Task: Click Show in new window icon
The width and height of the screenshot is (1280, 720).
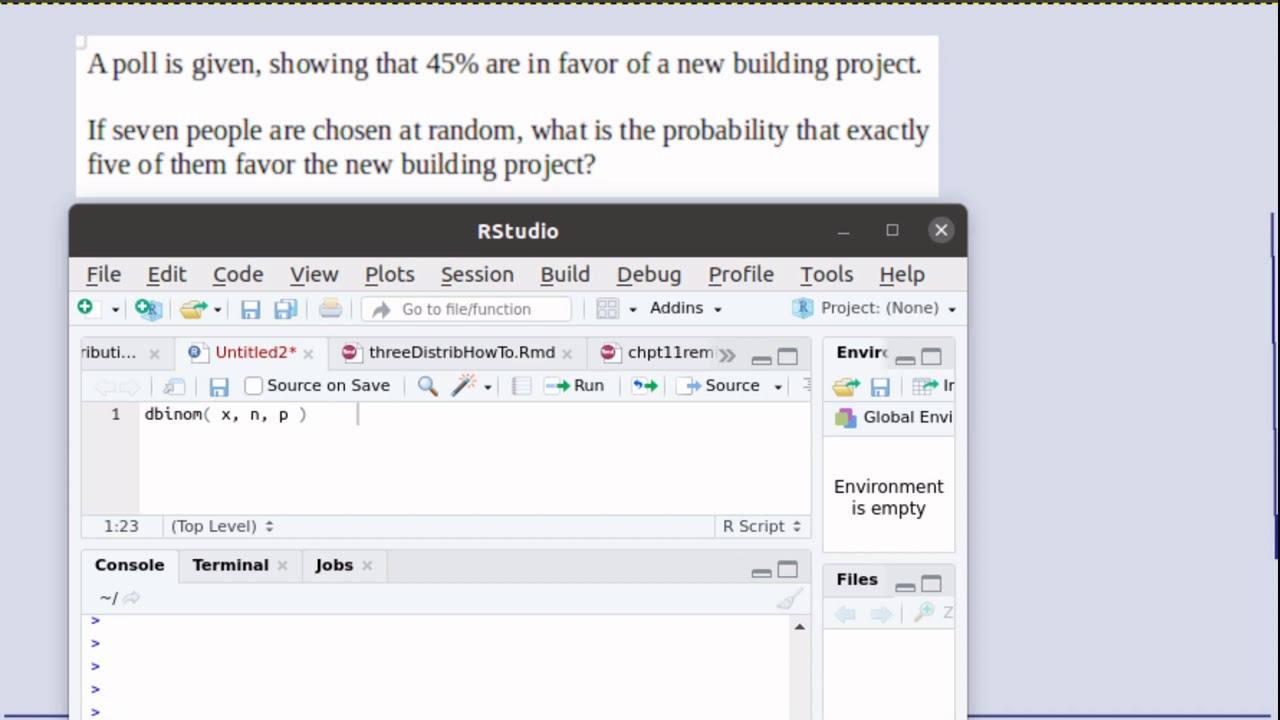Action: (174, 386)
